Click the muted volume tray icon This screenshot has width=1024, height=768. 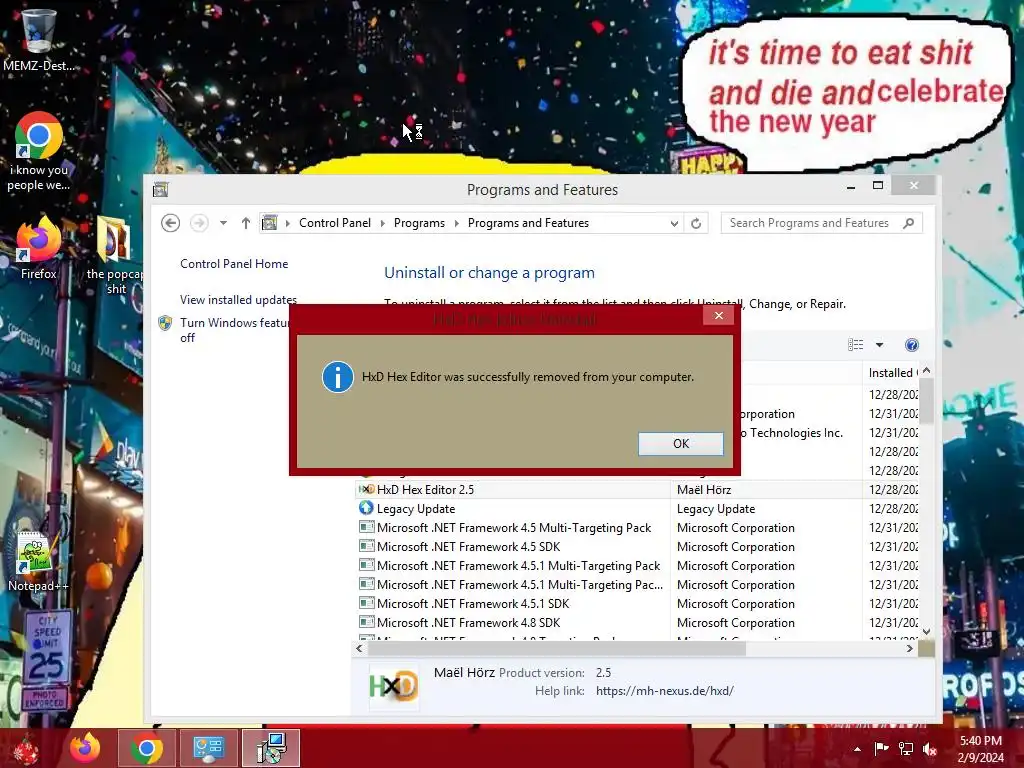click(x=930, y=749)
